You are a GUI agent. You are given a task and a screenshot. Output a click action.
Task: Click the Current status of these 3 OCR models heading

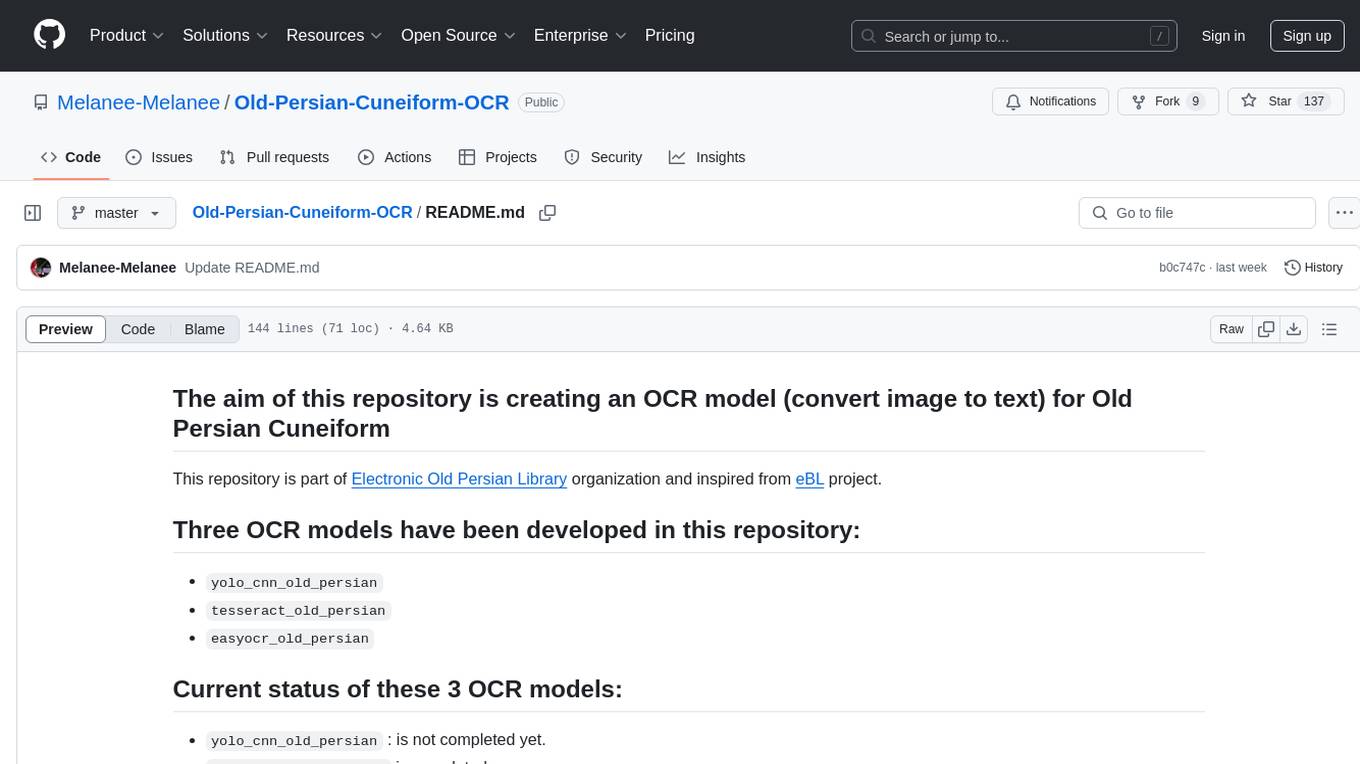tap(398, 689)
